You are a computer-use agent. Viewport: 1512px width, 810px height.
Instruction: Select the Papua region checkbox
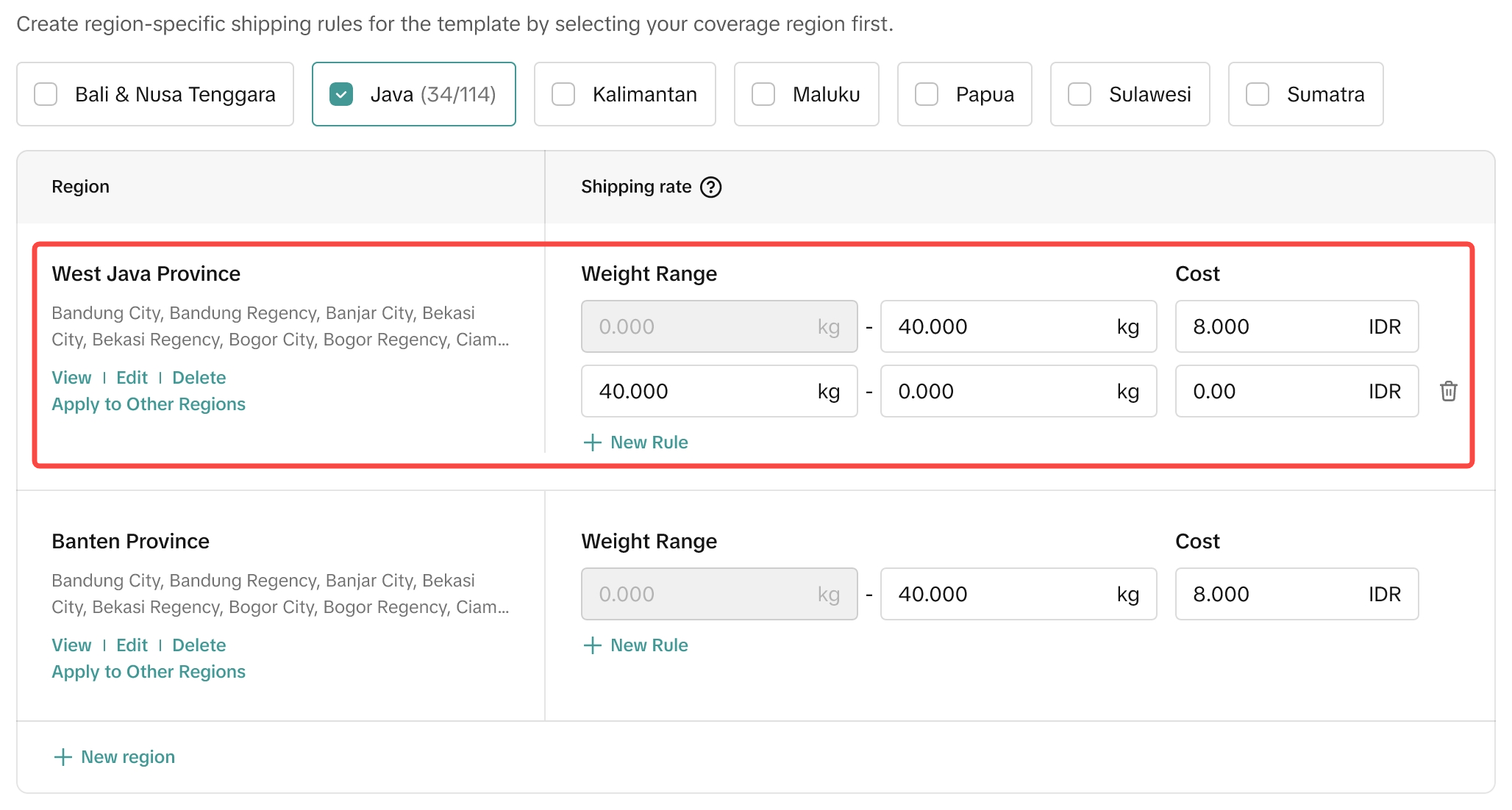click(x=927, y=94)
